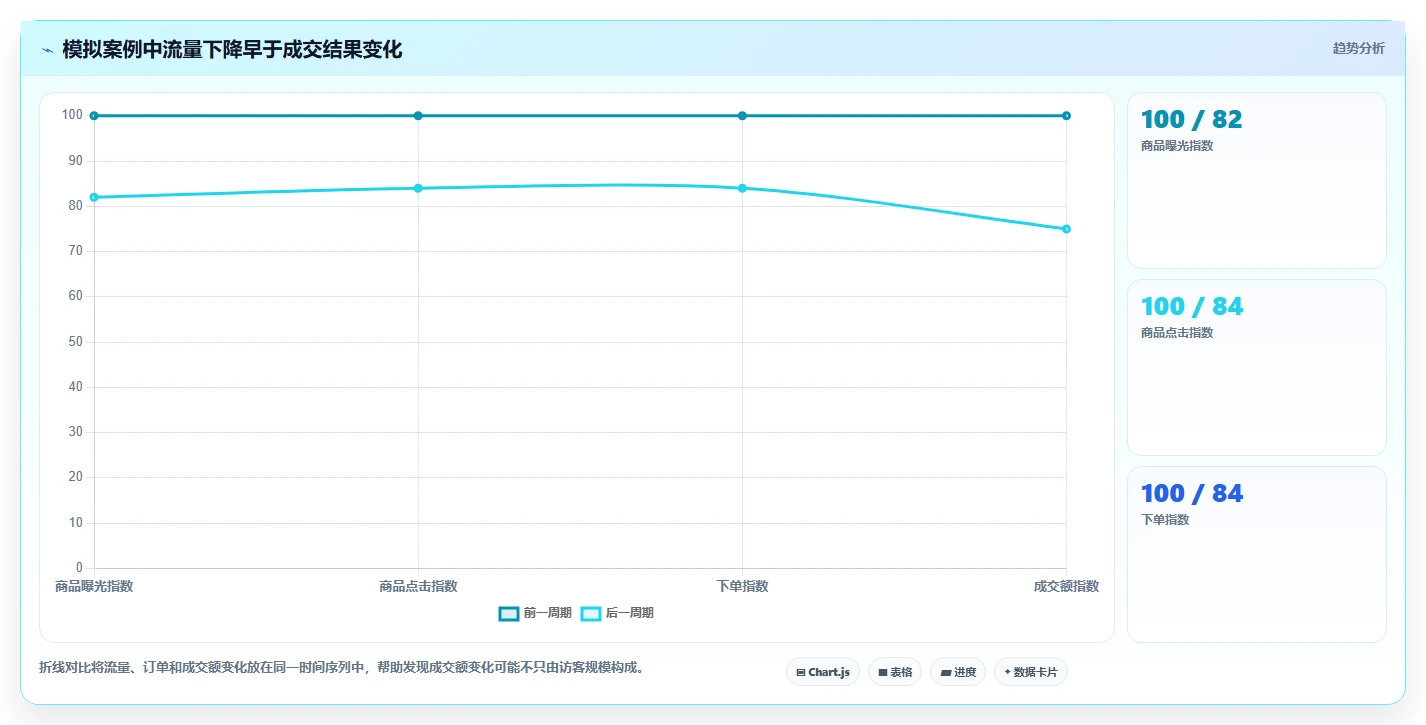The height and width of the screenshot is (725, 1426).
Task: Select the 后一周期 point at 下单指数
Action: [x=742, y=188]
